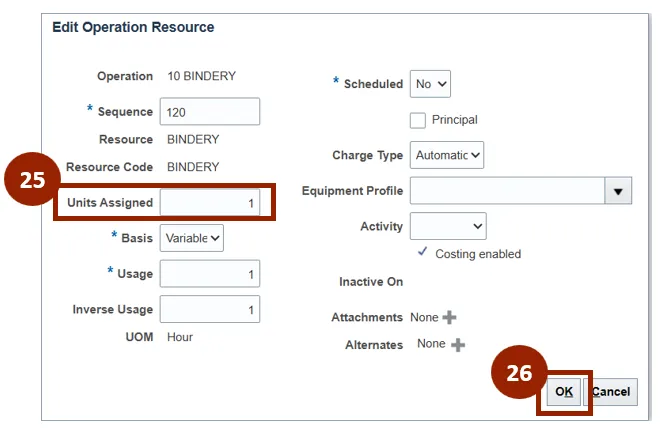Add an attachment with the plus icon
The height and width of the screenshot is (430, 660).
click(449, 318)
